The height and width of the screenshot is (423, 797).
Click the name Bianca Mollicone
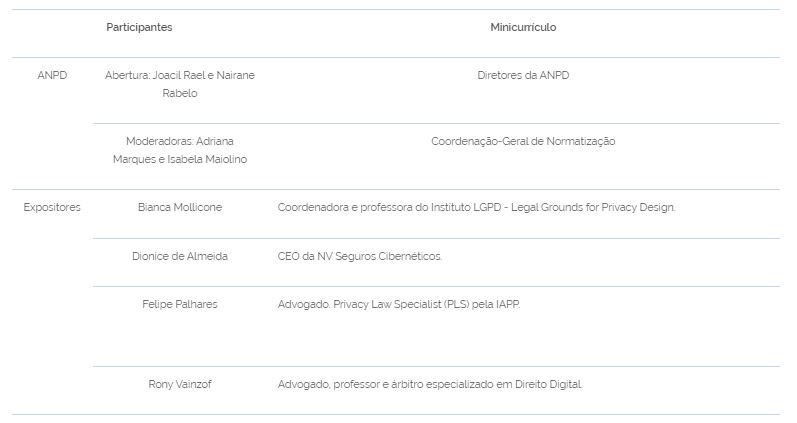(x=180, y=208)
